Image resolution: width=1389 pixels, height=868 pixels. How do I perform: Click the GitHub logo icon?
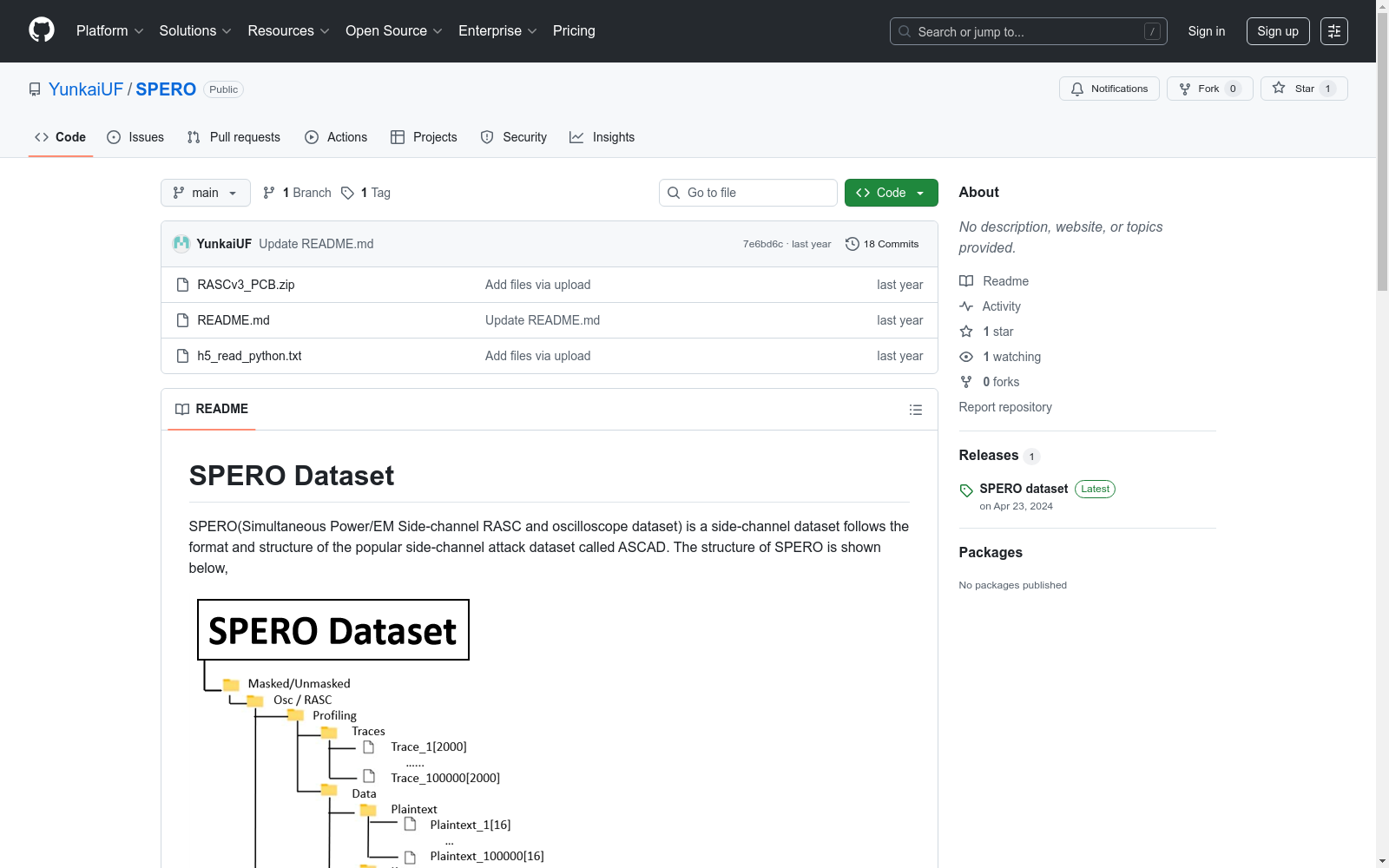coord(42,30)
